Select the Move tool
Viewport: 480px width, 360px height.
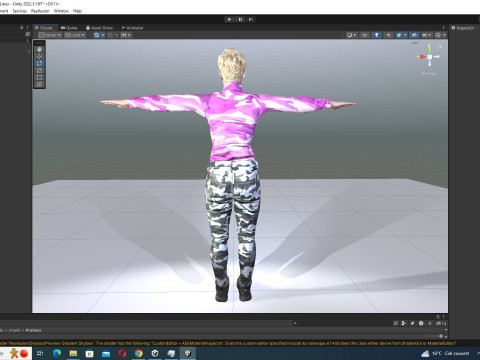(x=39, y=56)
